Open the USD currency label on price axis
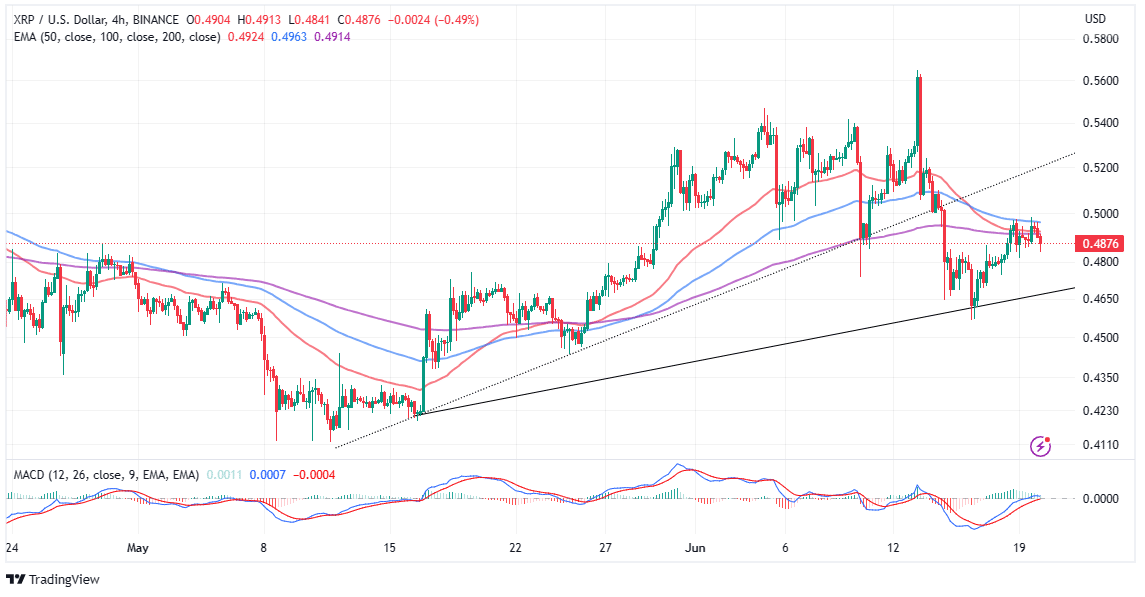1145x597 pixels. [x=1095, y=19]
